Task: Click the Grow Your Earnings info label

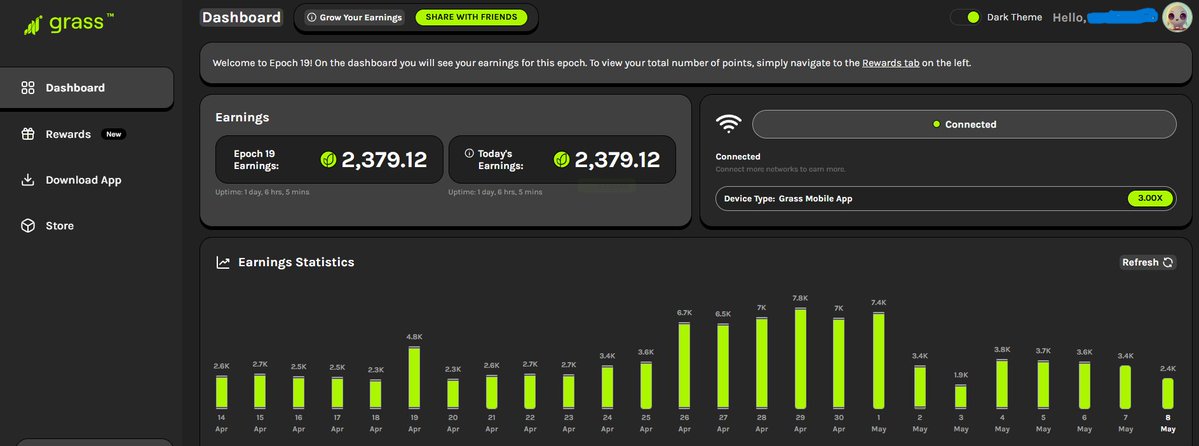Action: pos(354,17)
